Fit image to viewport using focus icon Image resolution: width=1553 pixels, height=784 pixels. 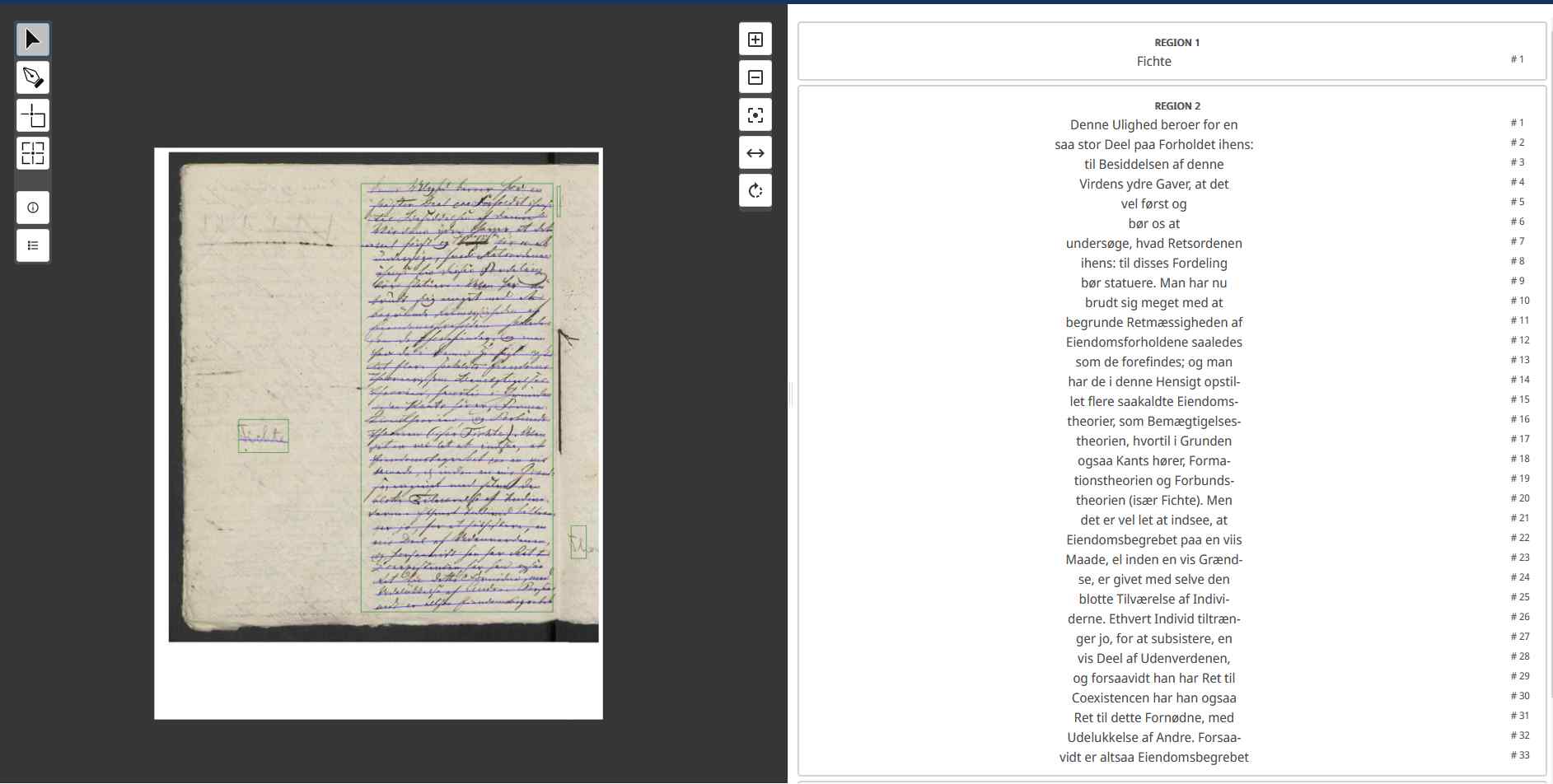click(755, 115)
